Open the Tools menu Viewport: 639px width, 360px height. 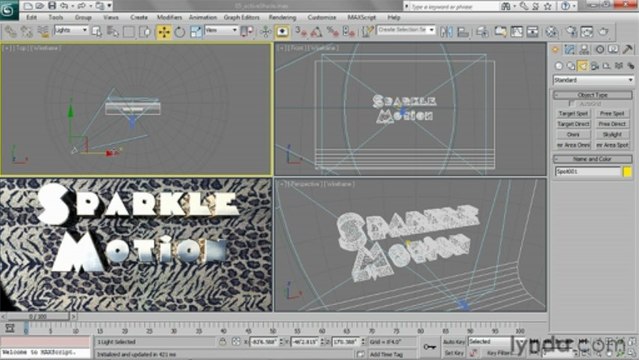point(56,18)
